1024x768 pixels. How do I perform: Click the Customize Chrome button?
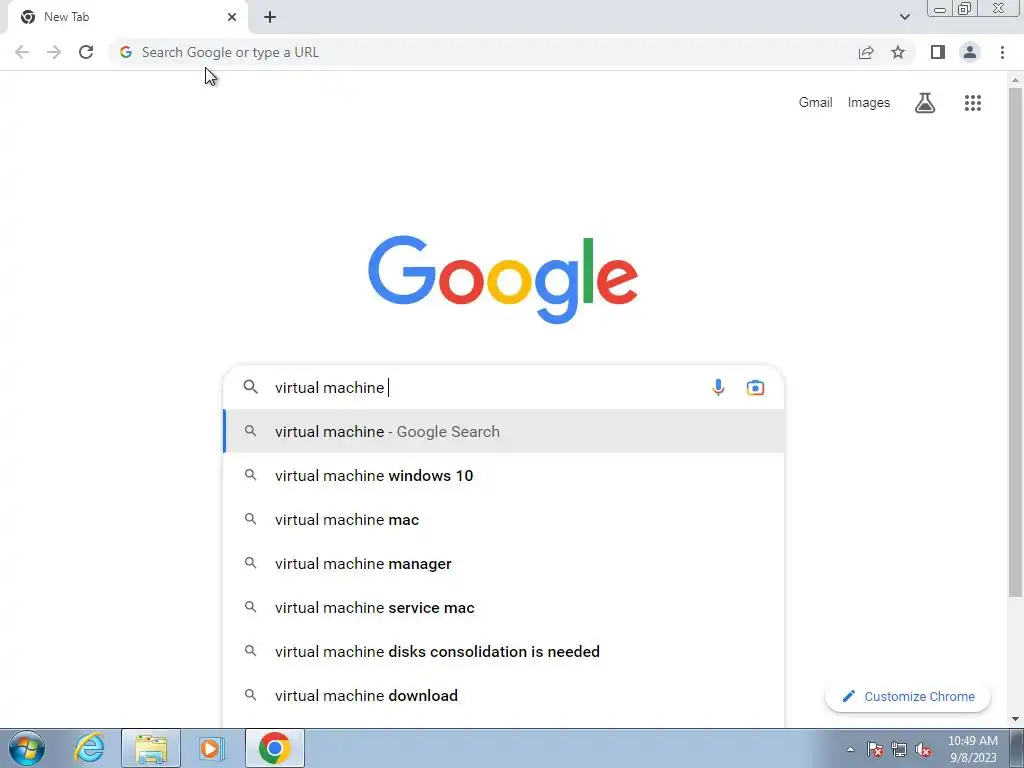[908, 696]
